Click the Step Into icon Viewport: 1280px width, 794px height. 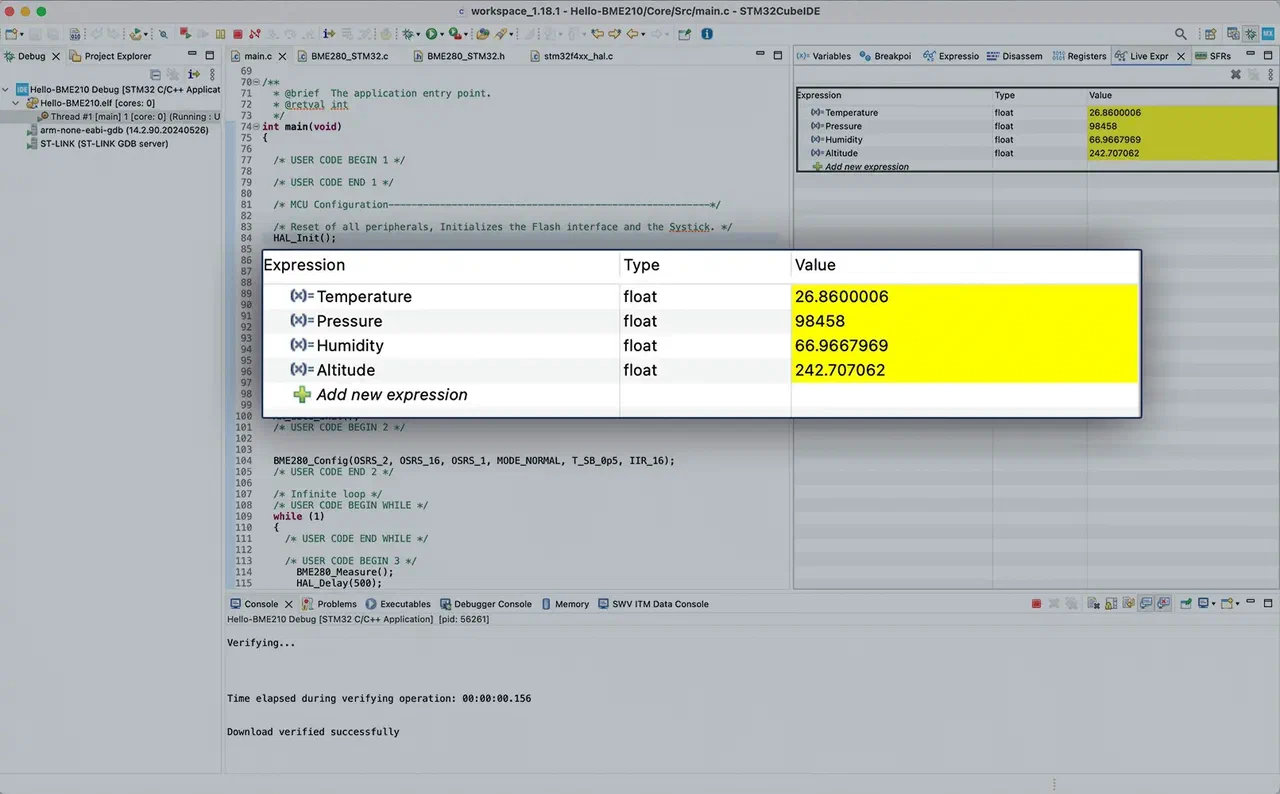tap(273, 34)
